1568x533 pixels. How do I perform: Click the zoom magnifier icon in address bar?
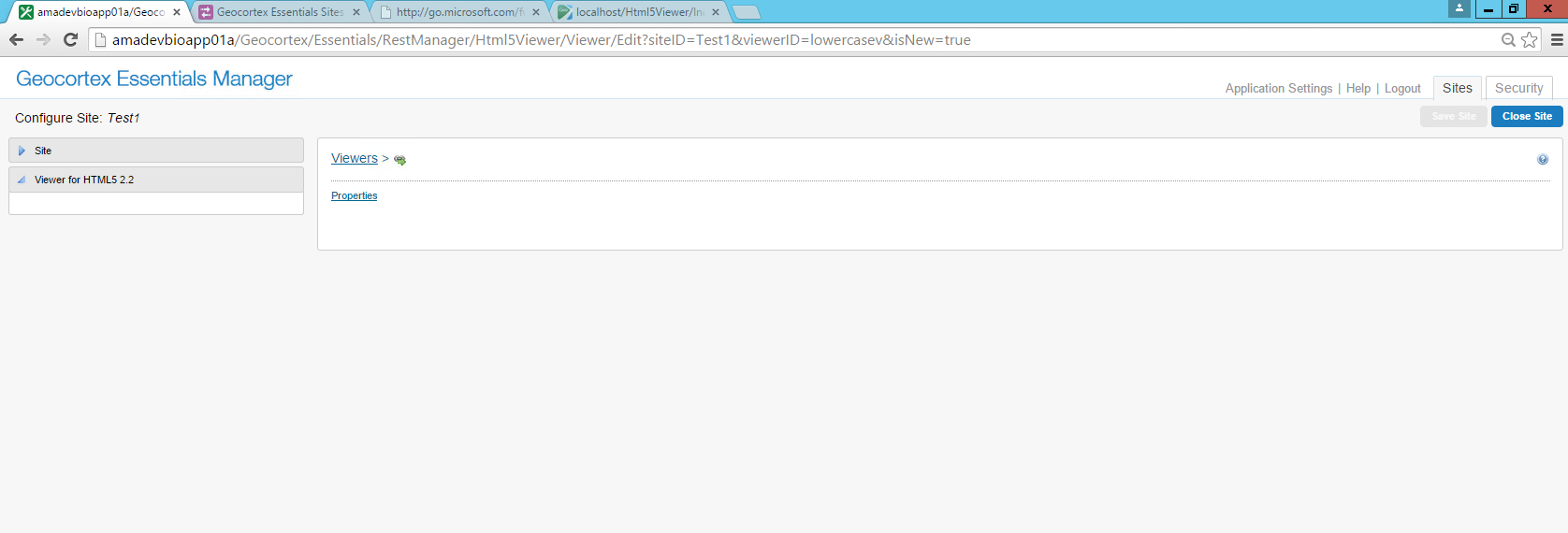pyautogui.click(x=1508, y=40)
